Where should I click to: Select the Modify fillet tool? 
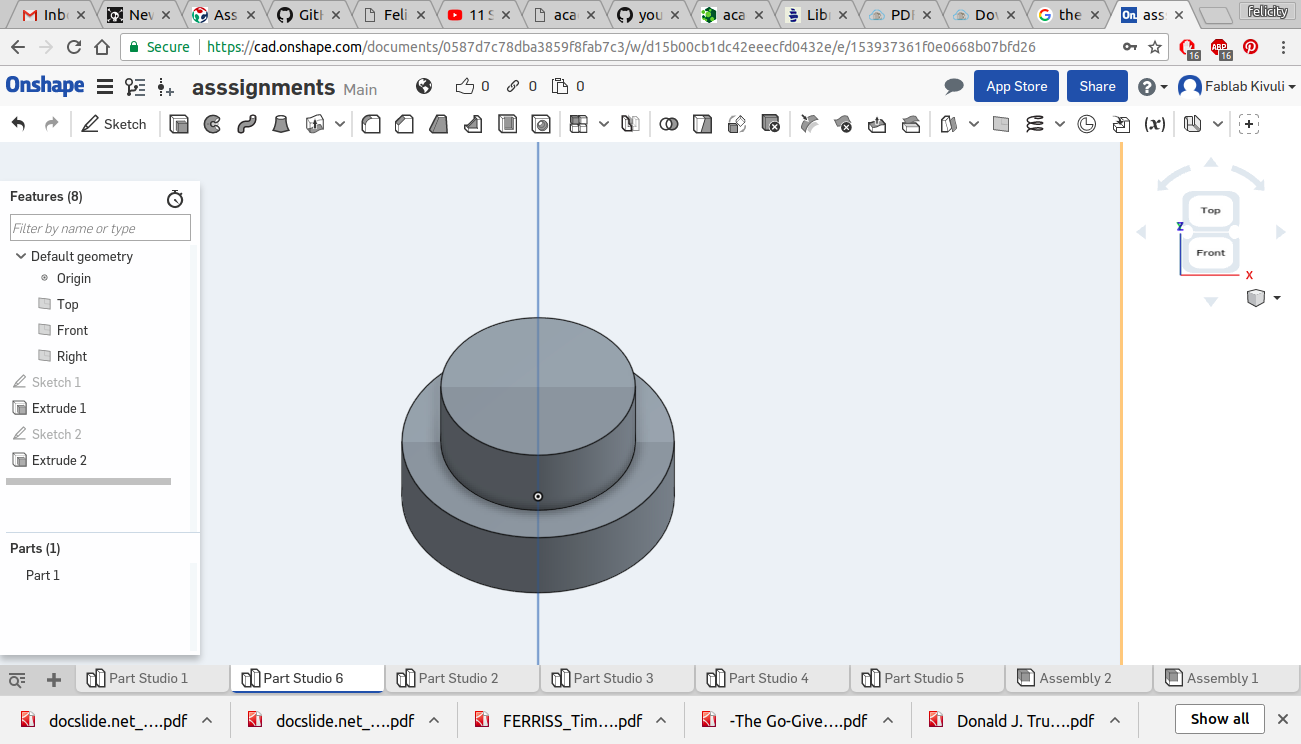pyautogui.click(x=810, y=124)
